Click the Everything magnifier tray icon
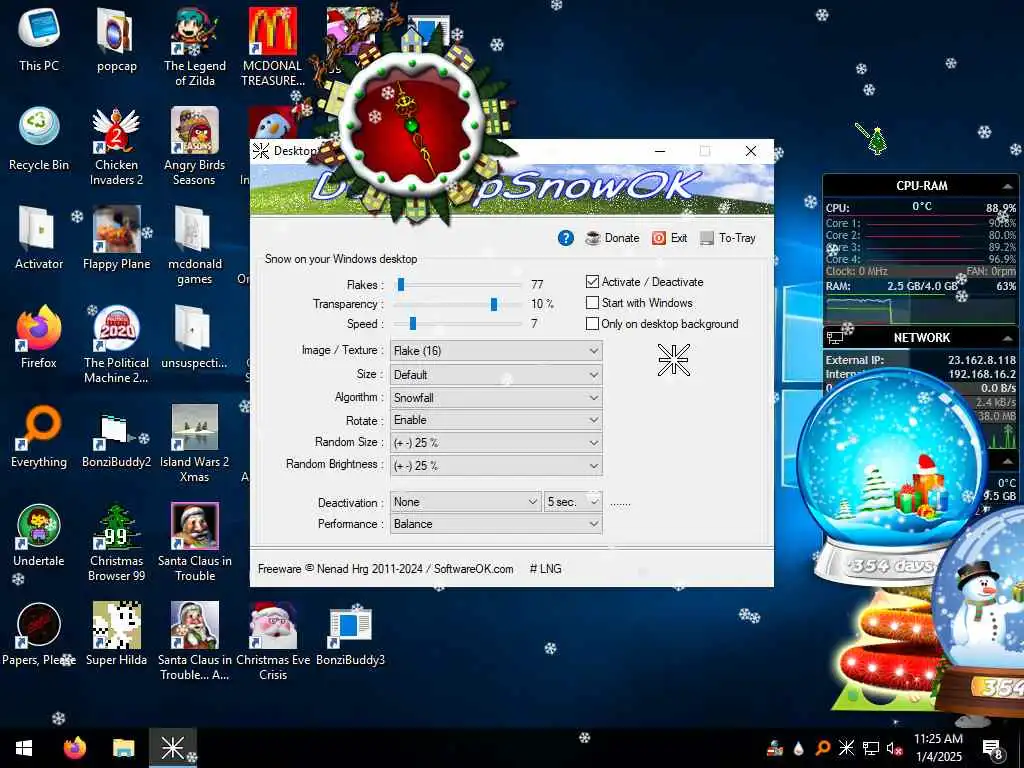 pyautogui.click(x=823, y=748)
